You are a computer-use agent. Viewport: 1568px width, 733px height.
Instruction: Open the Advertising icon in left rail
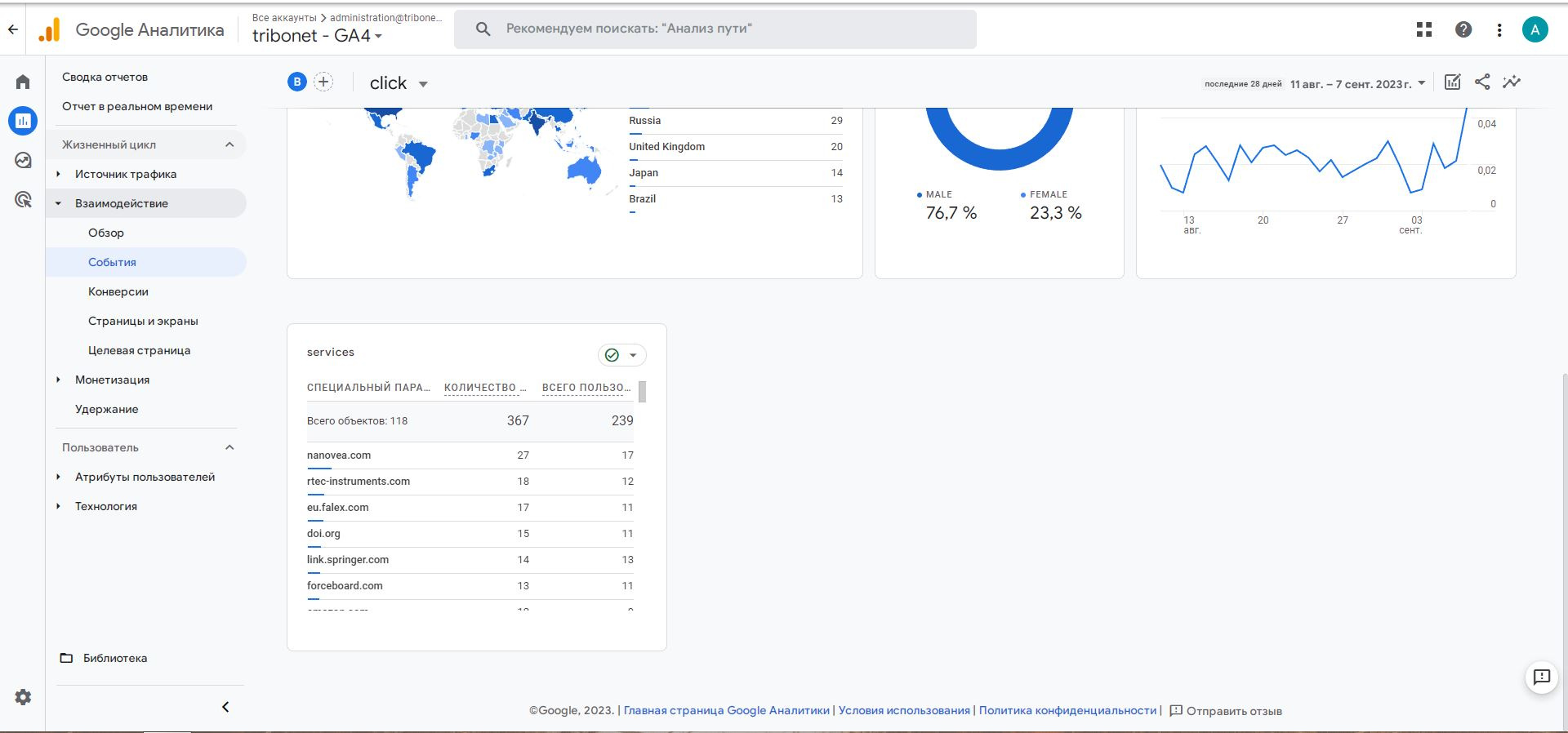tap(23, 199)
